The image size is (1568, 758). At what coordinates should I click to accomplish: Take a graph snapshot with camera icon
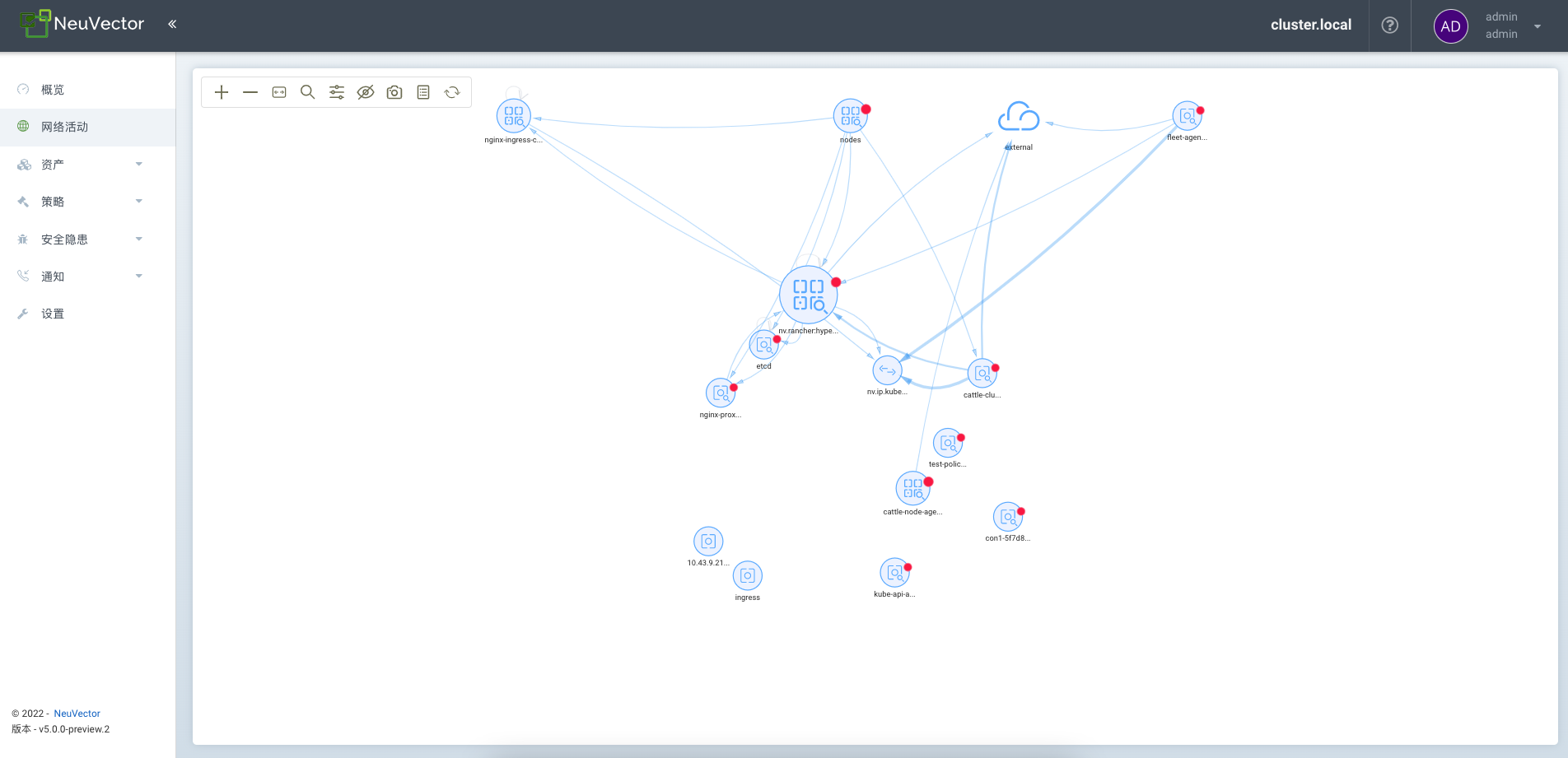click(x=394, y=92)
